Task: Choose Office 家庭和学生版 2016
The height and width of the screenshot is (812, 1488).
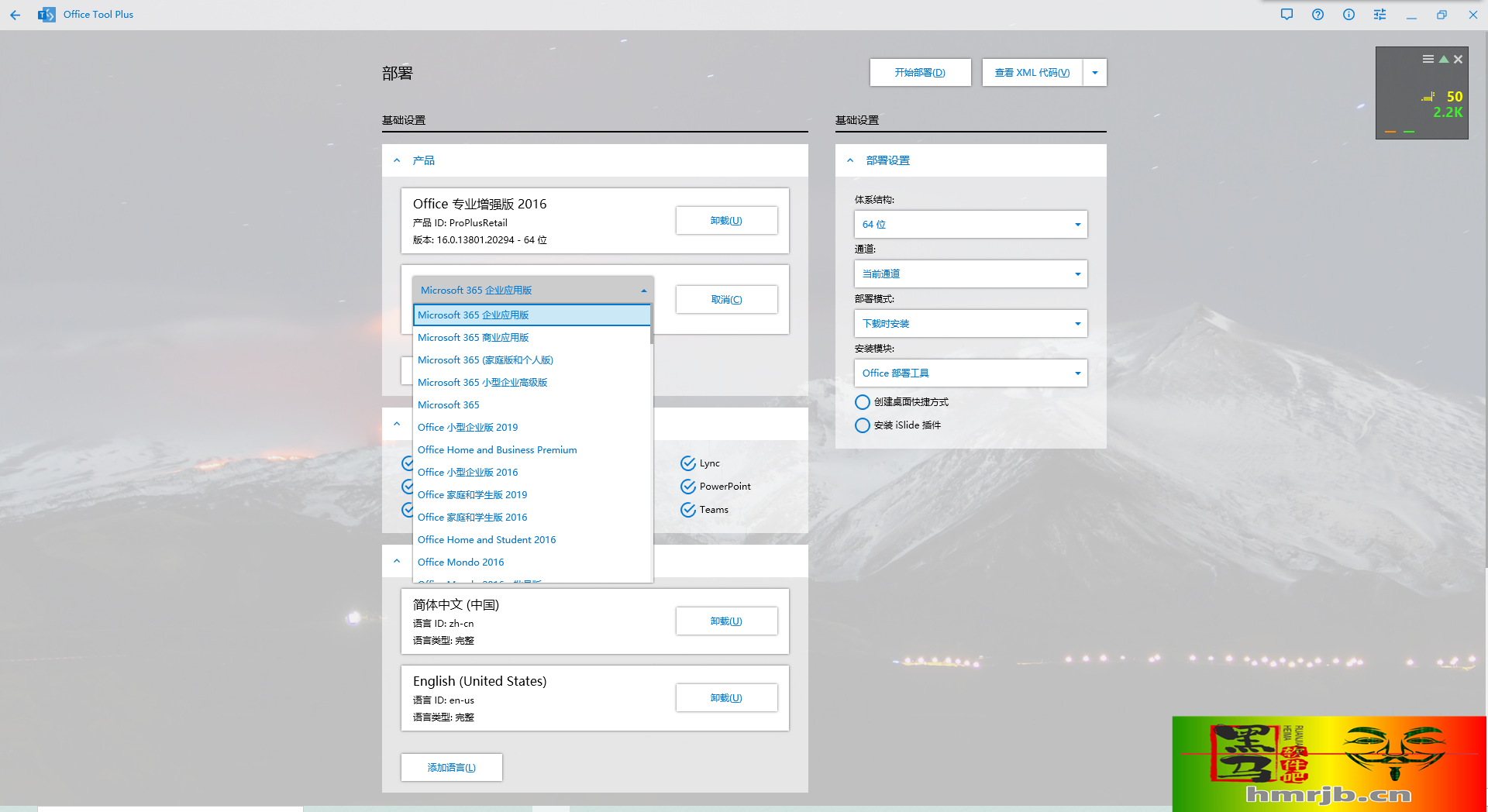Action: point(532,518)
